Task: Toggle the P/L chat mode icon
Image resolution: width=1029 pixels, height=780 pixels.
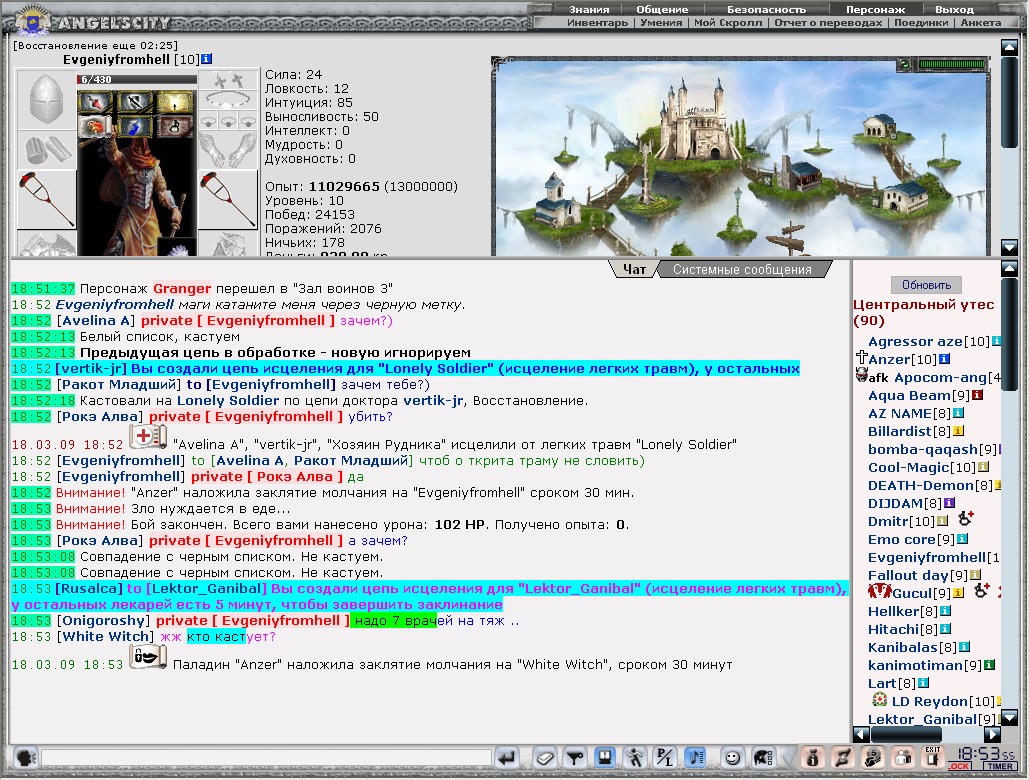Action: tap(665, 758)
